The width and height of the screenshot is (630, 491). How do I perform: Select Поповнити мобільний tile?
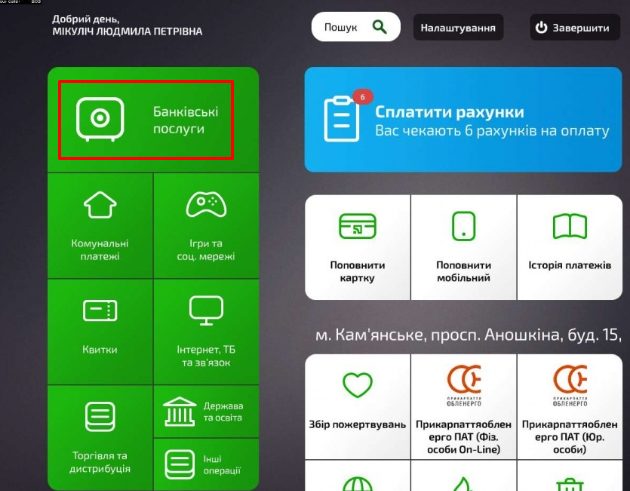[x=463, y=246]
